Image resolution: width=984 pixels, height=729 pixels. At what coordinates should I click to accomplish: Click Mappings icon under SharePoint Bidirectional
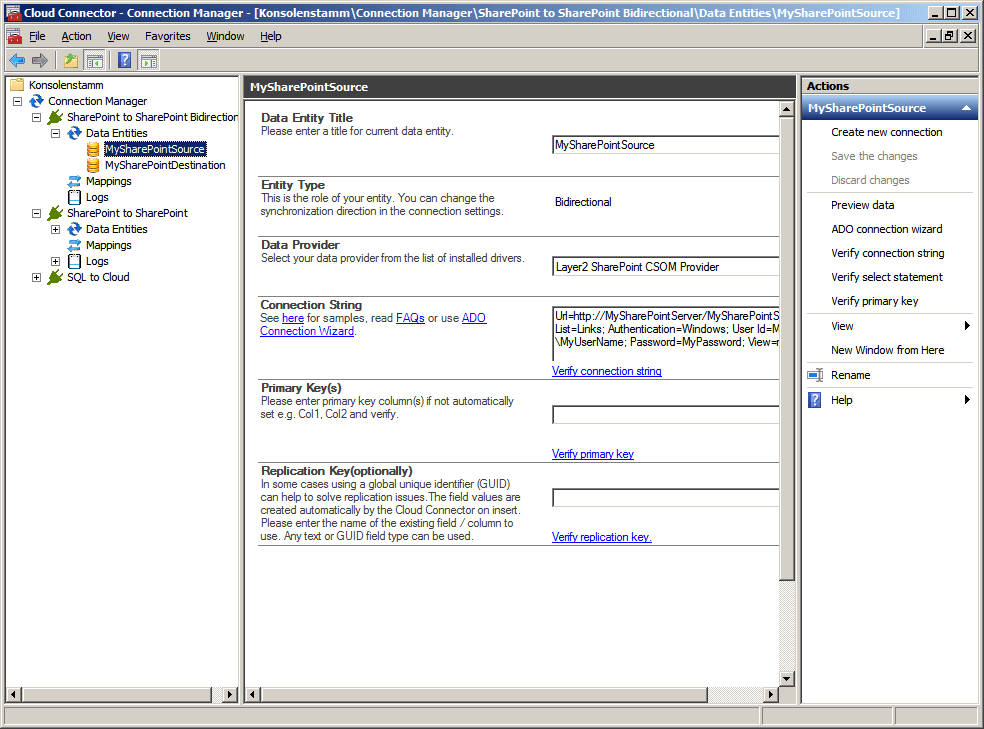tap(75, 181)
